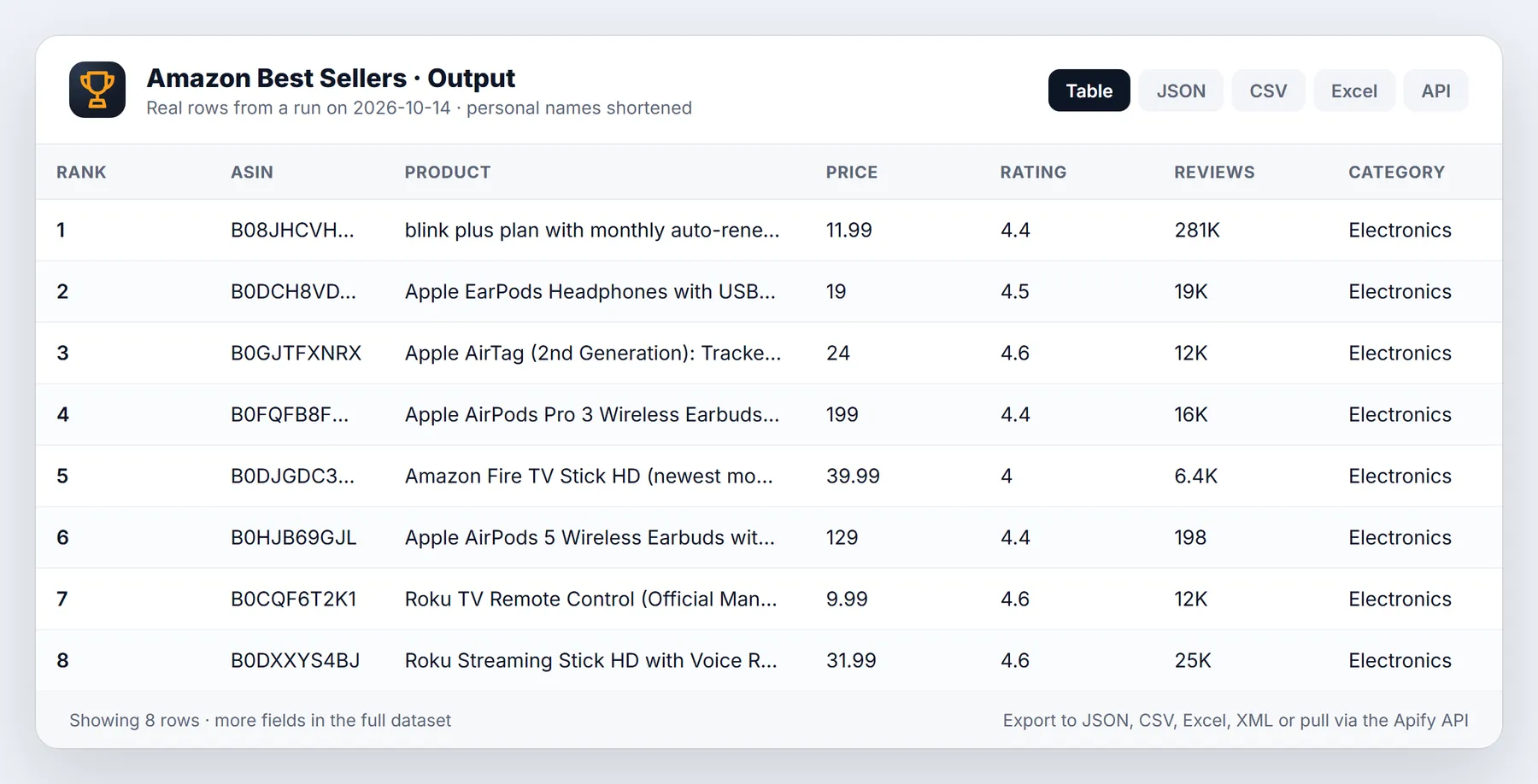Click the 19K reviews value
The height and width of the screenshot is (784, 1538).
point(1191,291)
